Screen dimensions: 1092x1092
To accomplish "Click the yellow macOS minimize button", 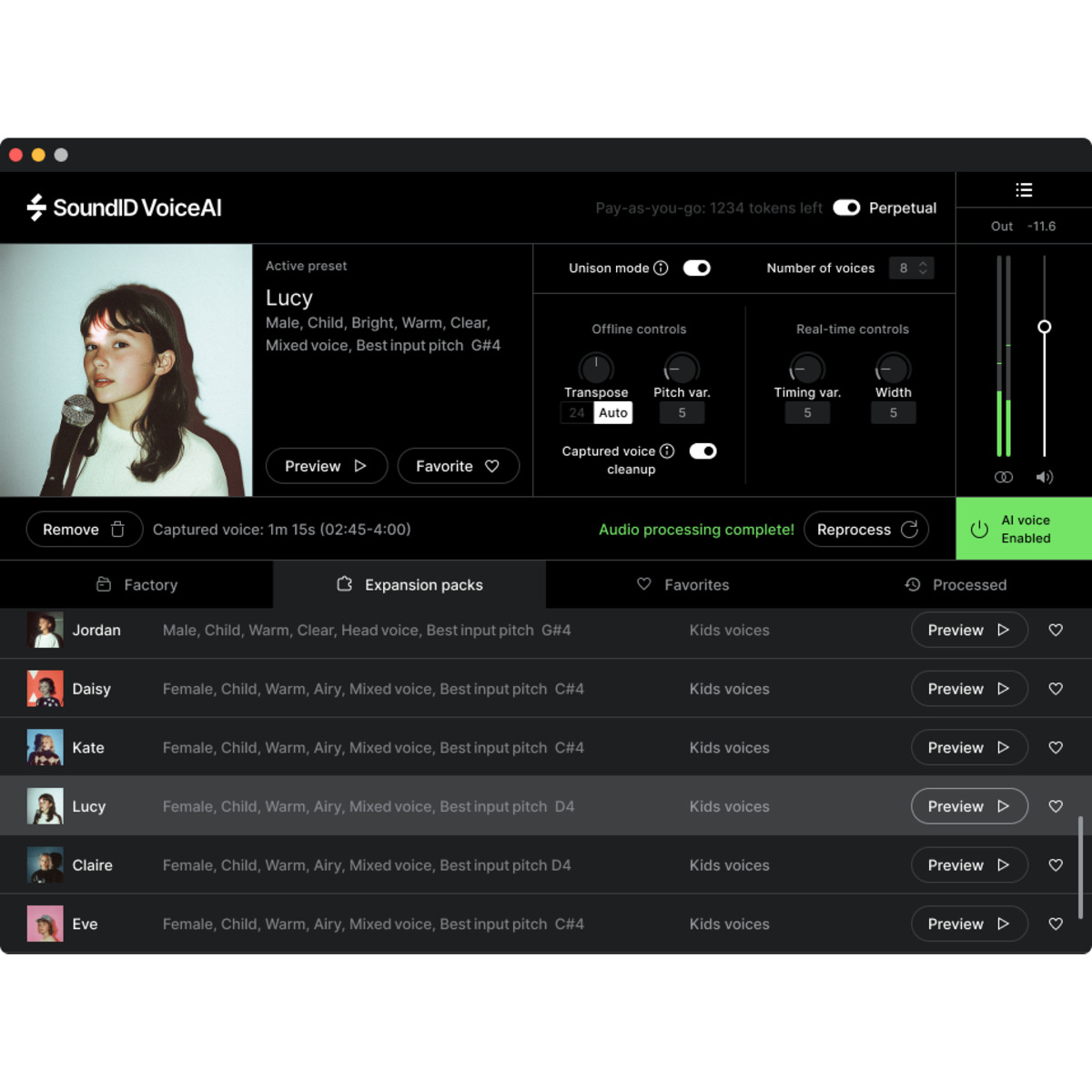I will point(38,155).
